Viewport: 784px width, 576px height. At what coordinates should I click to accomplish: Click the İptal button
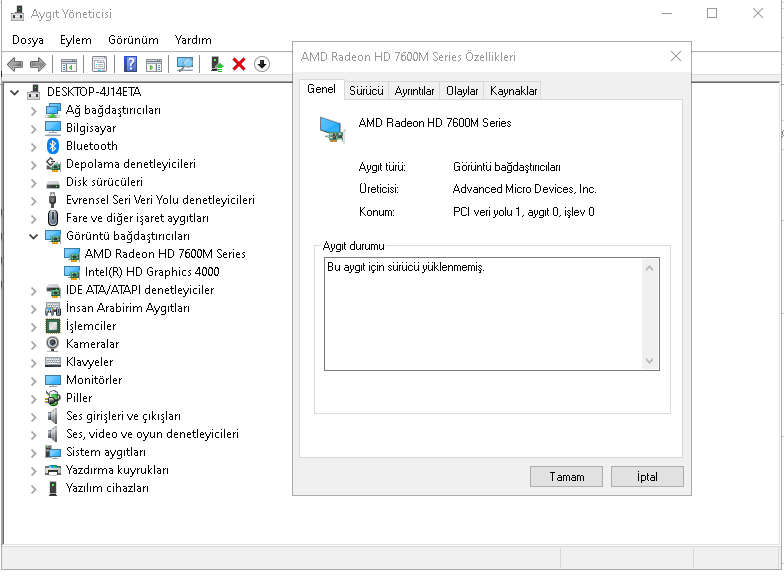[647, 476]
